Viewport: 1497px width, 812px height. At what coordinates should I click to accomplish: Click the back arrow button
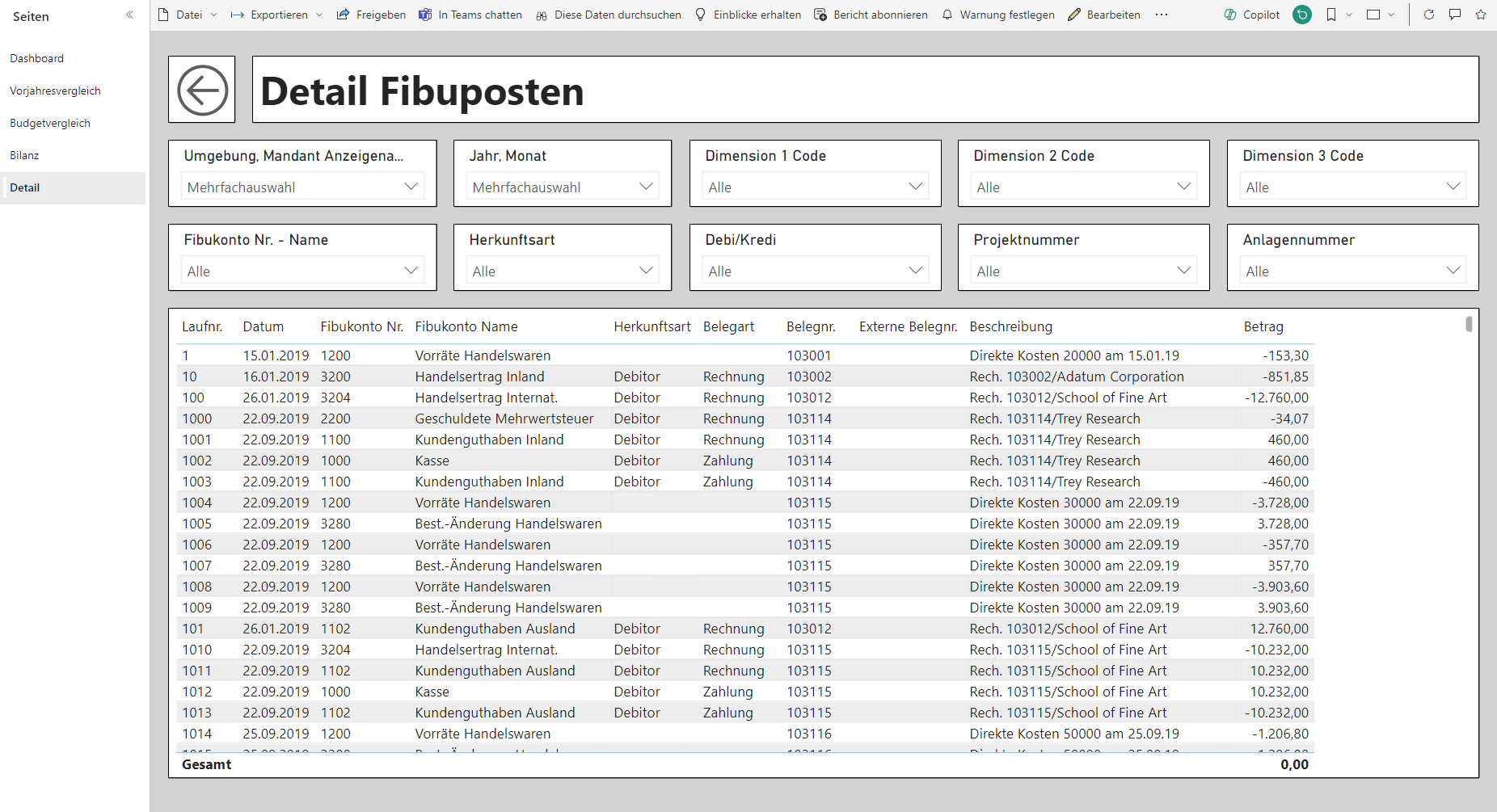(x=201, y=89)
